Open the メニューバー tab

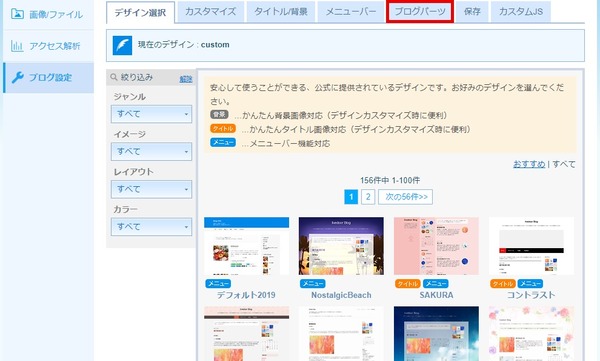(x=351, y=12)
